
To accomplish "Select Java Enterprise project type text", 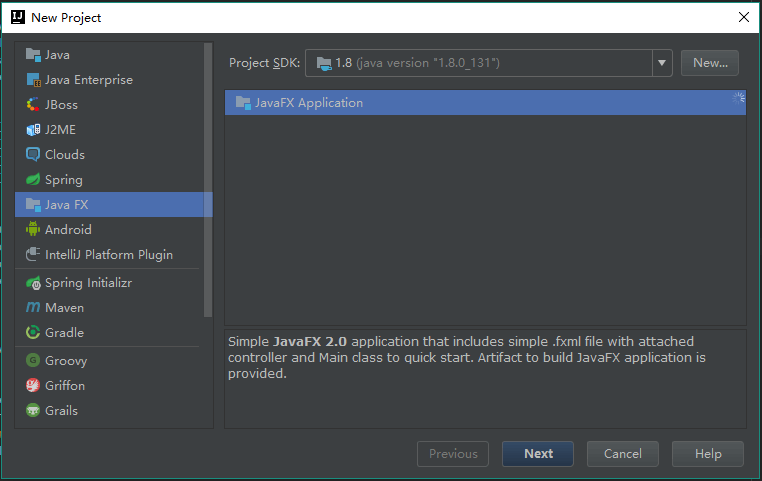I will click(89, 80).
